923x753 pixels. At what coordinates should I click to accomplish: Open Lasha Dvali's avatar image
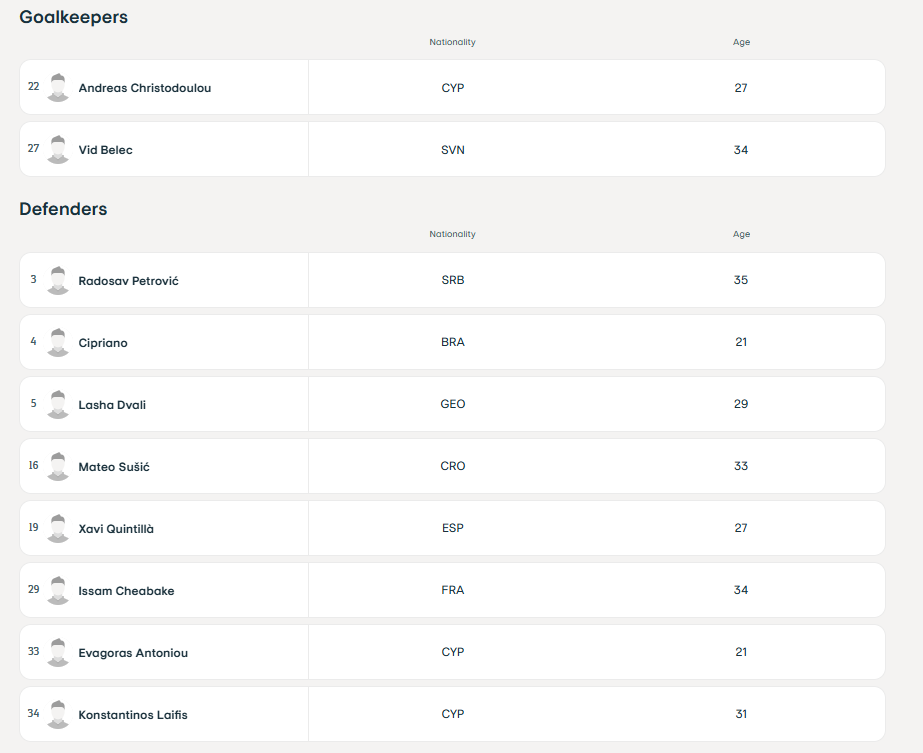[58, 404]
